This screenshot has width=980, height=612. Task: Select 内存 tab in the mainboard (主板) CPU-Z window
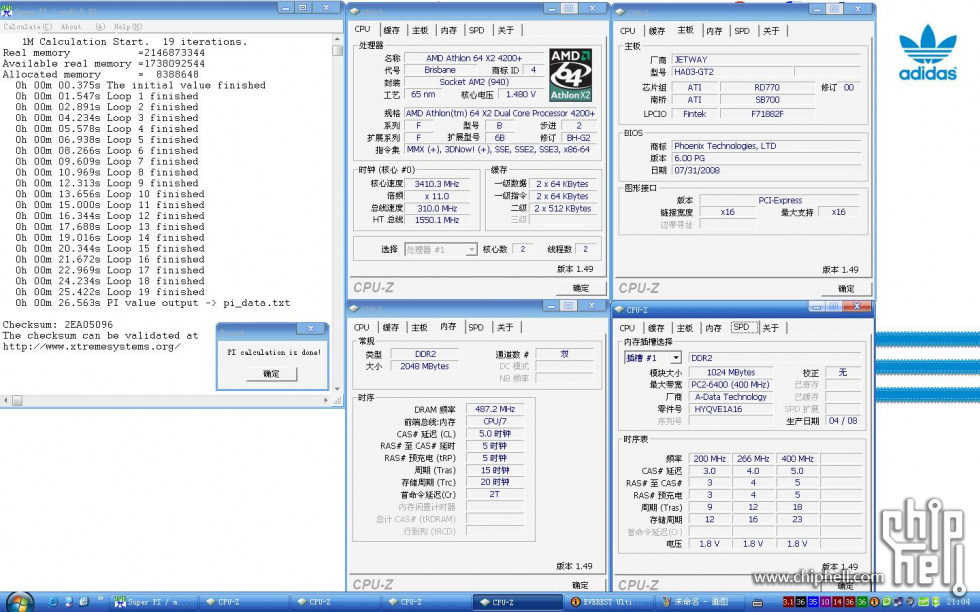click(x=714, y=31)
